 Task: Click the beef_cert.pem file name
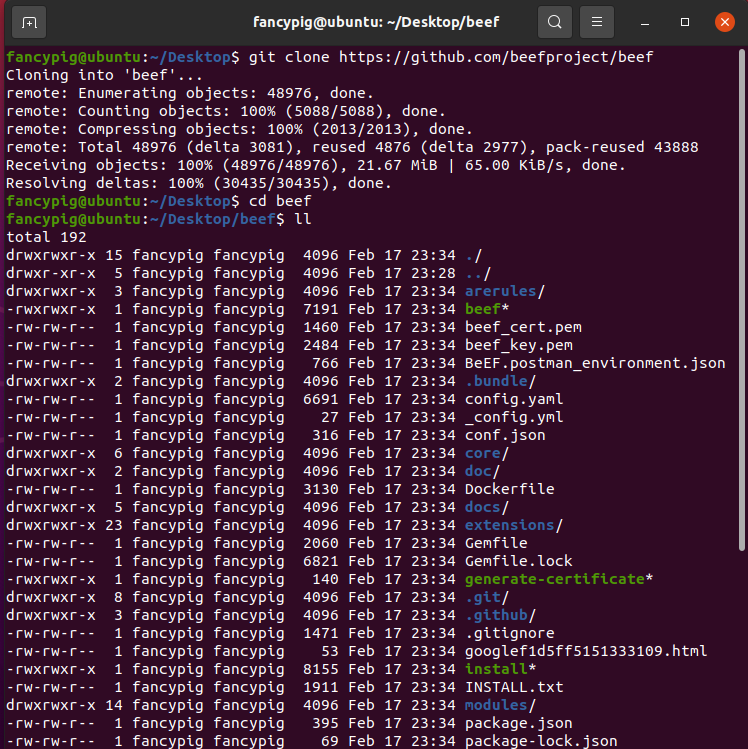tap(523, 327)
